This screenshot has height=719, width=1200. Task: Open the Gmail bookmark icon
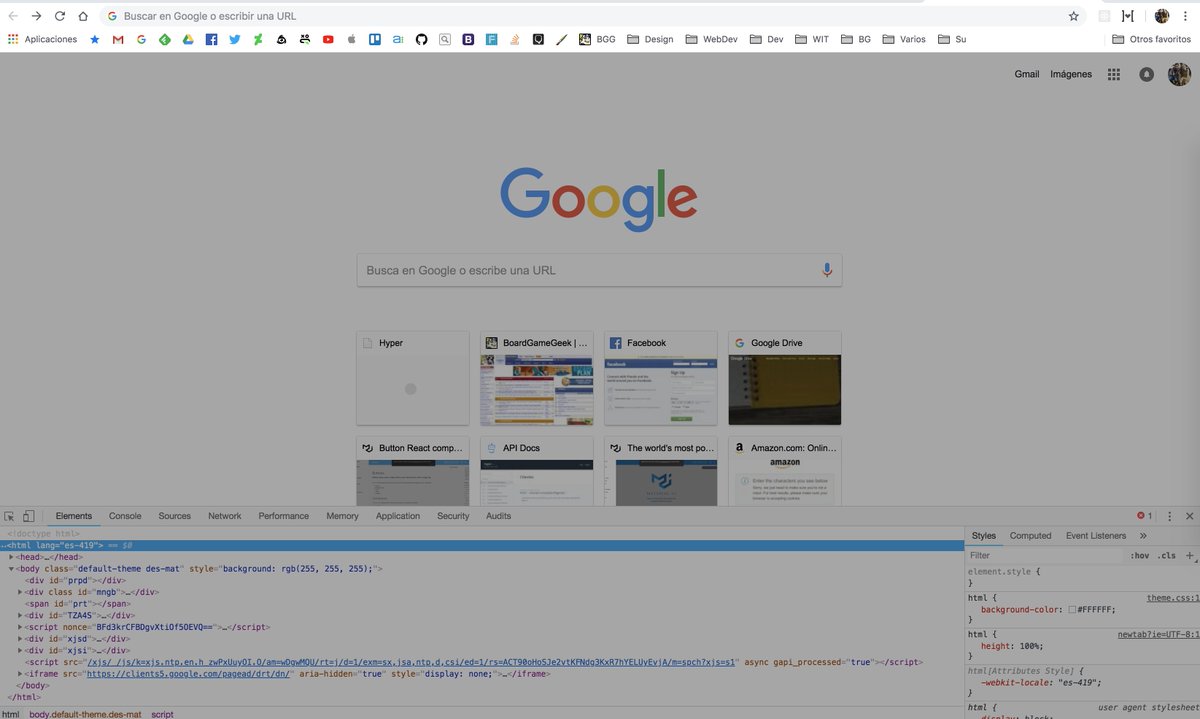click(118, 40)
